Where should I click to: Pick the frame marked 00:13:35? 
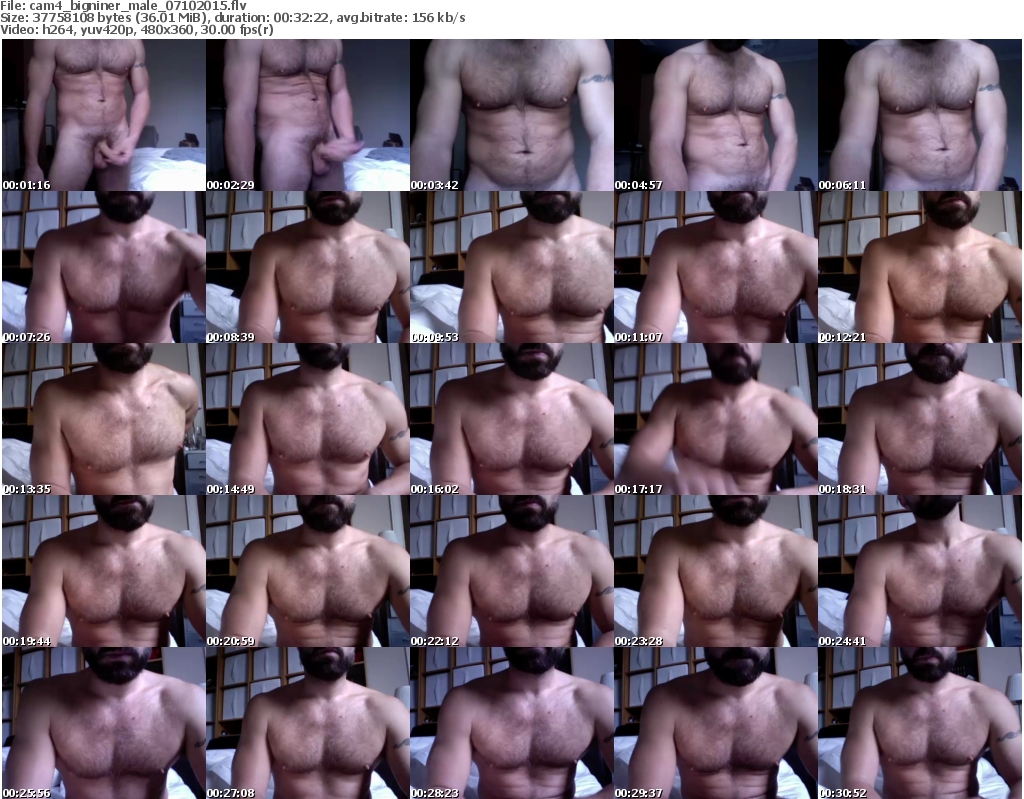[x=104, y=419]
